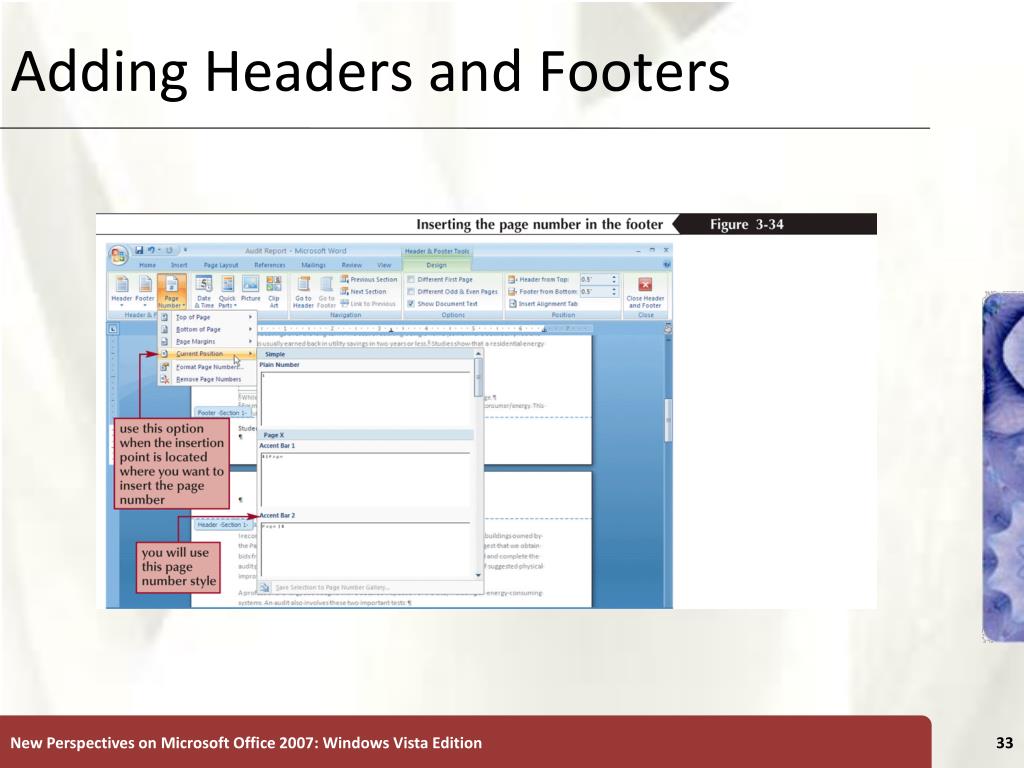
Task: Click the Word Help icon
Action: click(667, 264)
